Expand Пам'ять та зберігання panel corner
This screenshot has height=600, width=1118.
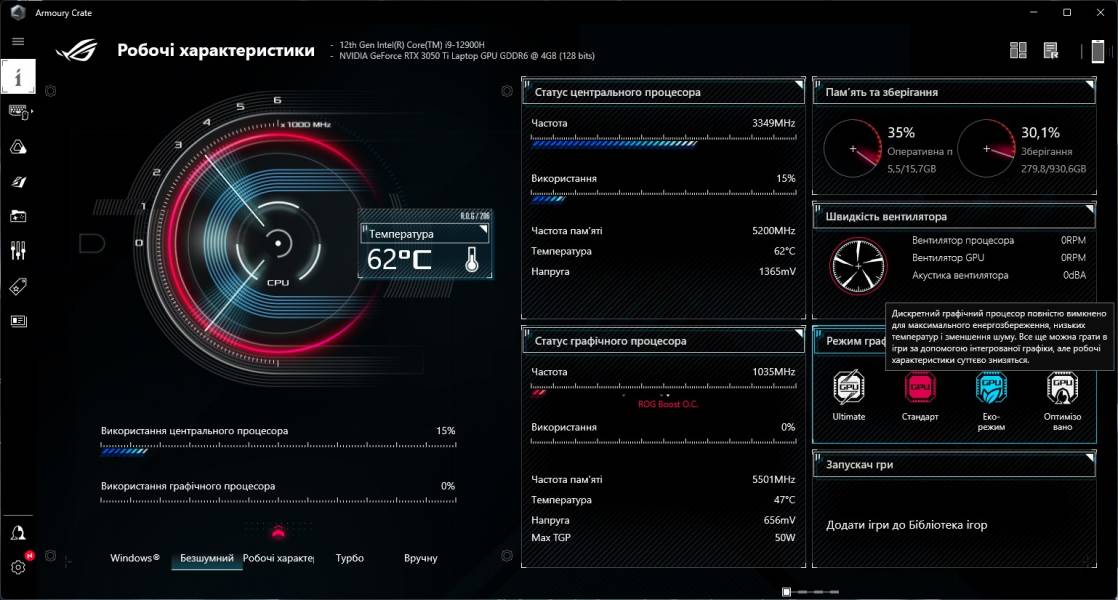(1089, 85)
